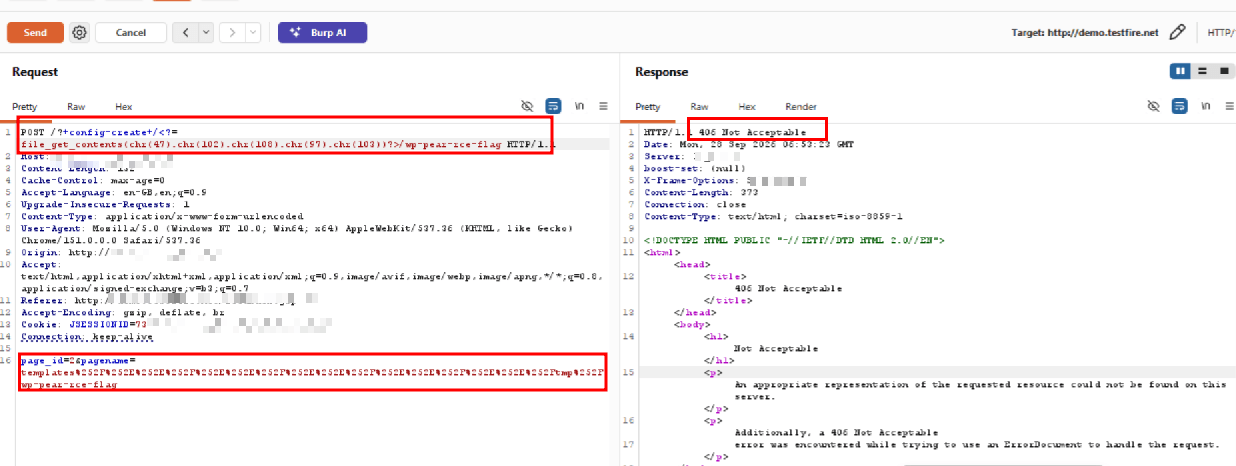Image resolution: width=1236 pixels, height=466 pixels.
Task: Switch Request view to Raw tab
Action: 76,106
